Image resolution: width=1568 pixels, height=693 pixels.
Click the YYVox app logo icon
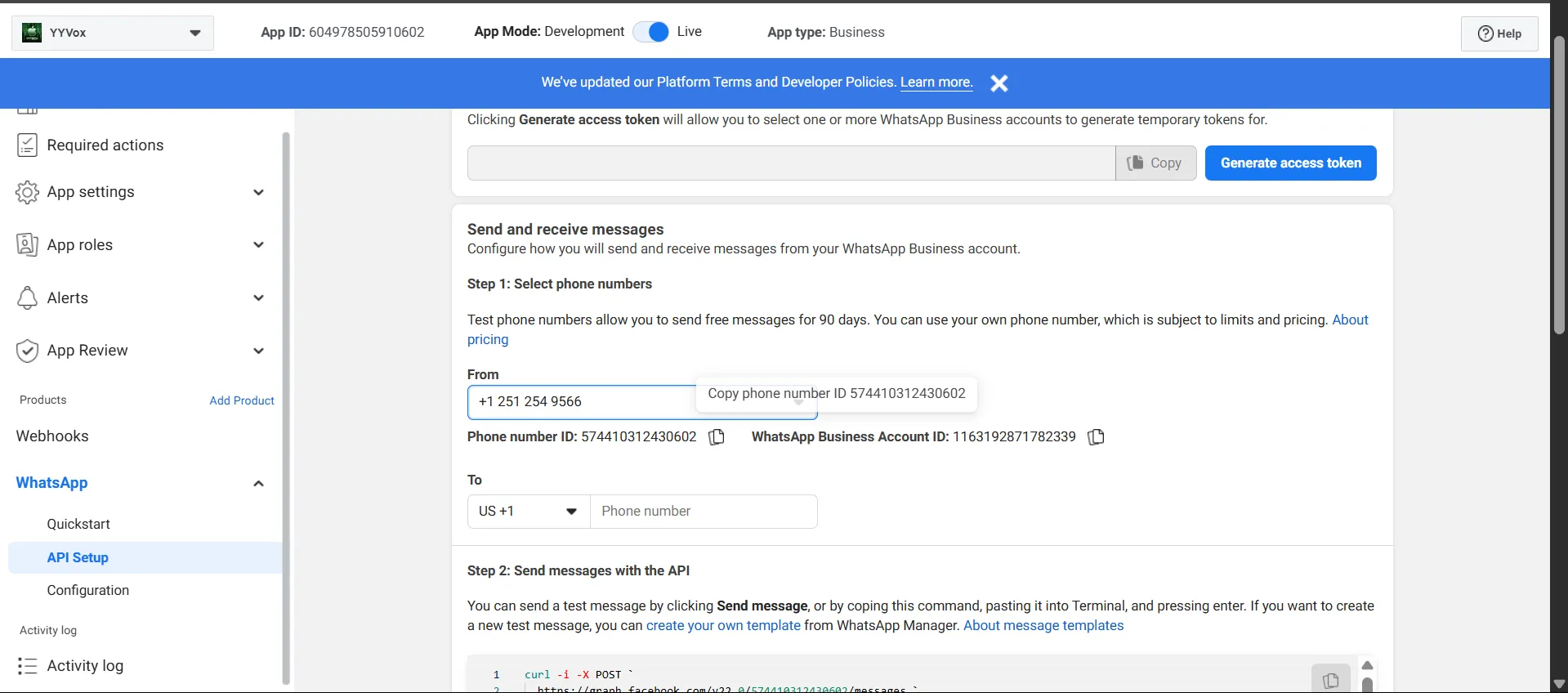(32, 33)
